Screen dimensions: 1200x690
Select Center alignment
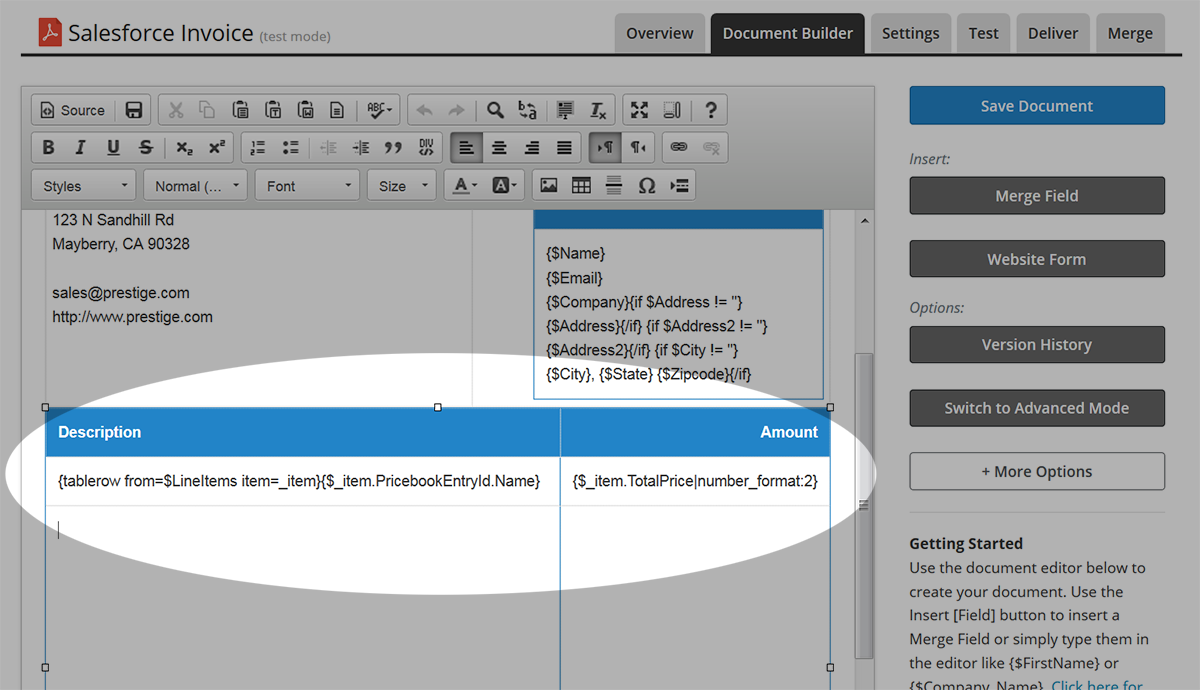[x=499, y=147]
